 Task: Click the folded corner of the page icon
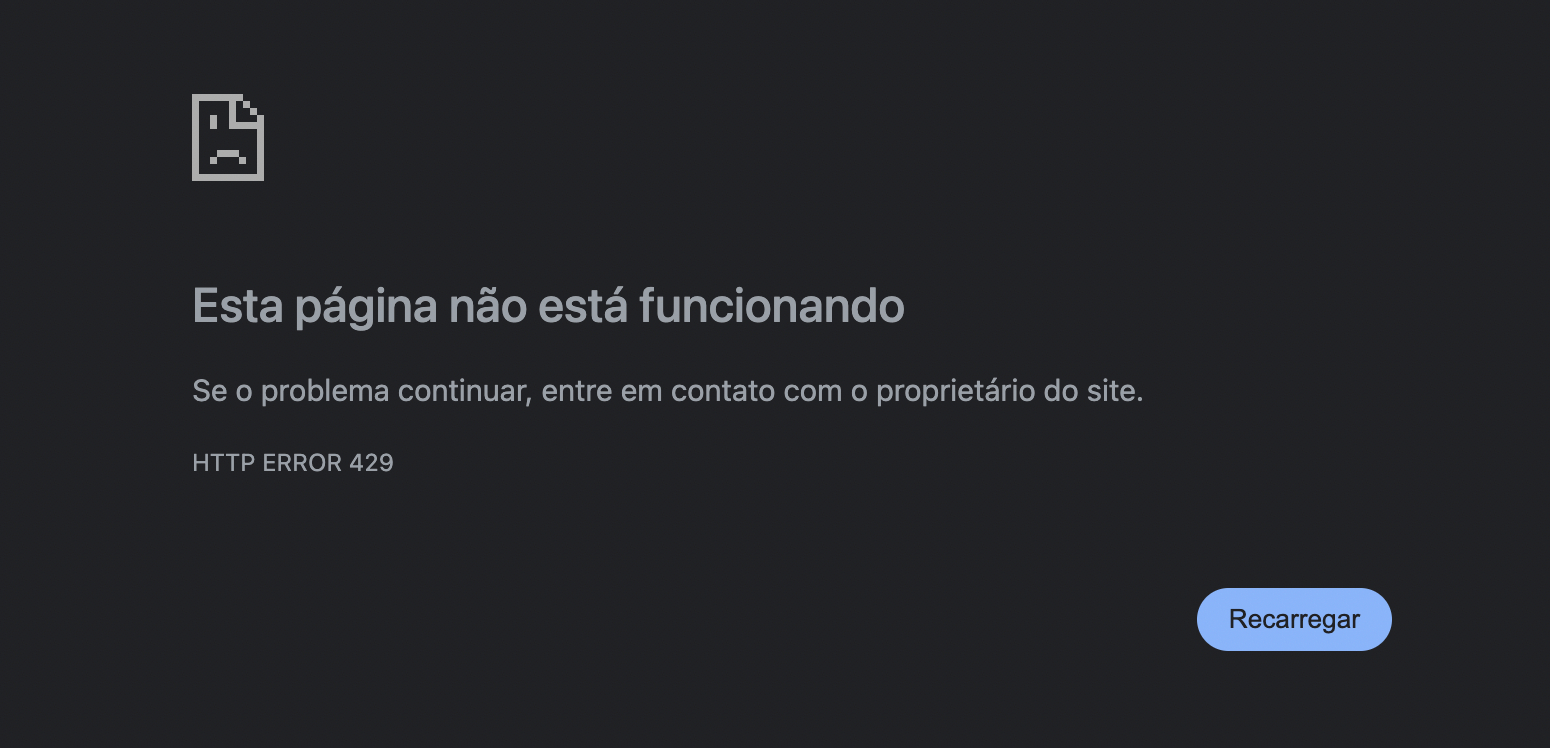click(x=250, y=107)
